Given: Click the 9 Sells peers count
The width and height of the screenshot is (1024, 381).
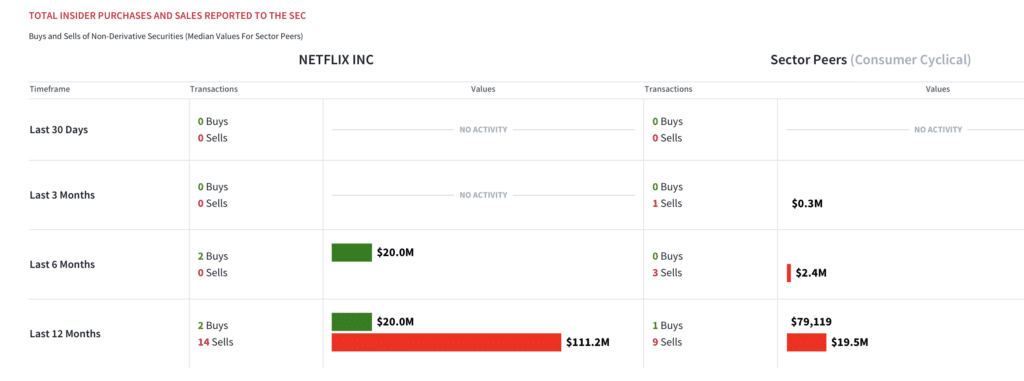Looking at the screenshot, I should point(667,342).
